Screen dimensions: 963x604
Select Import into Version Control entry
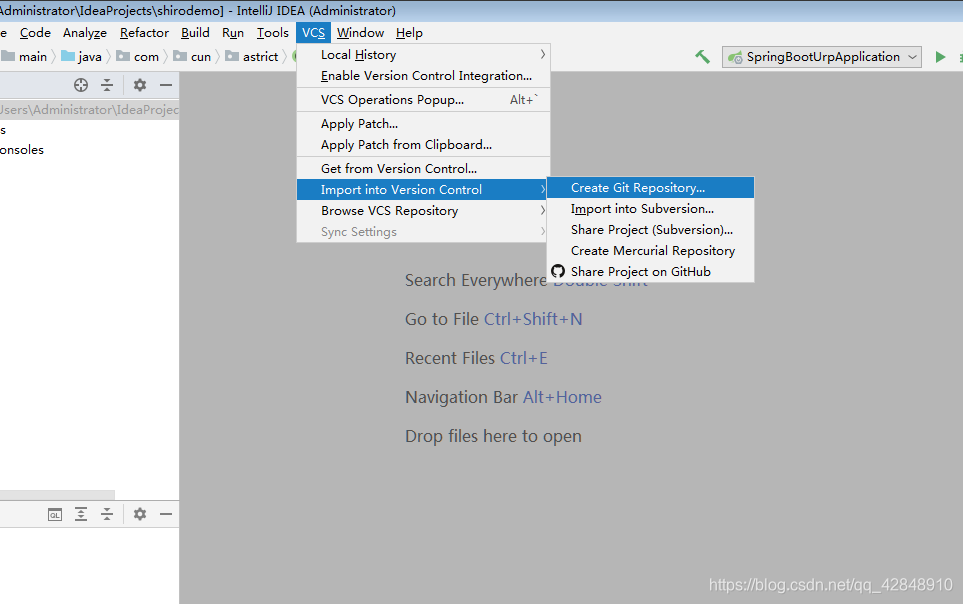point(423,189)
